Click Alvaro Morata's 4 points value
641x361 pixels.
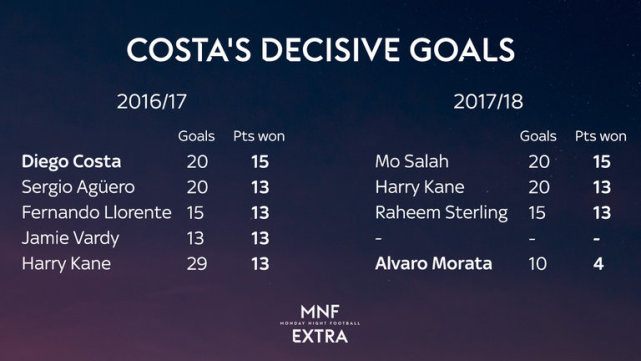tap(598, 264)
